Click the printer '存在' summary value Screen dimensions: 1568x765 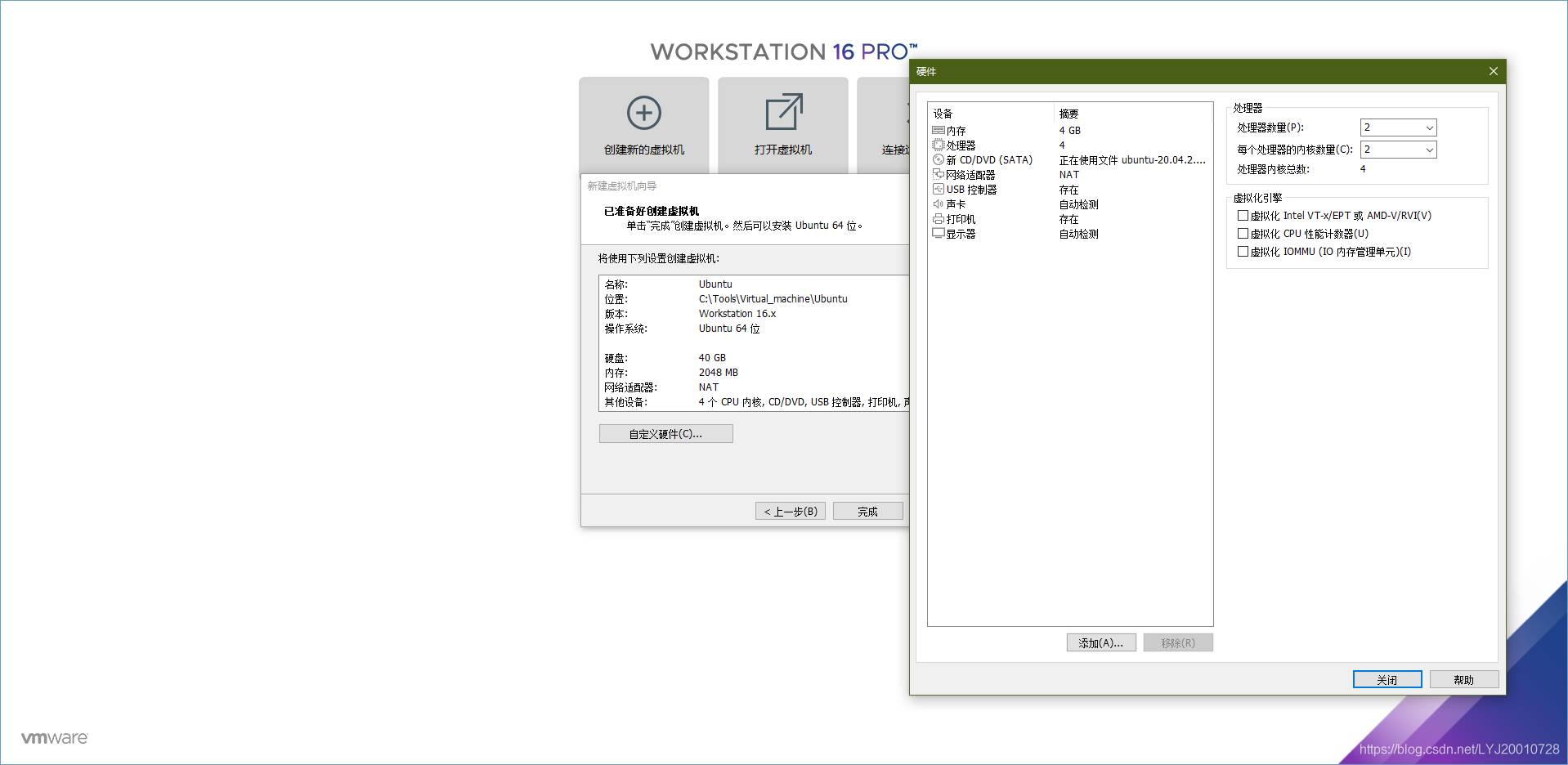tap(1068, 219)
